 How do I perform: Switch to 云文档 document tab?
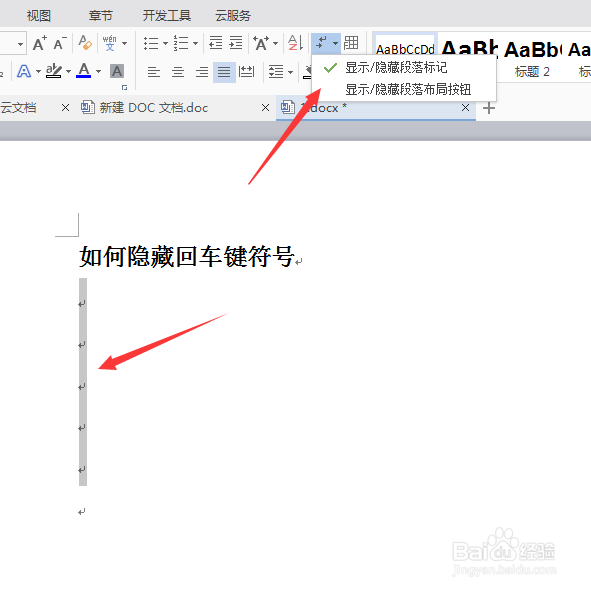coord(18,108)
